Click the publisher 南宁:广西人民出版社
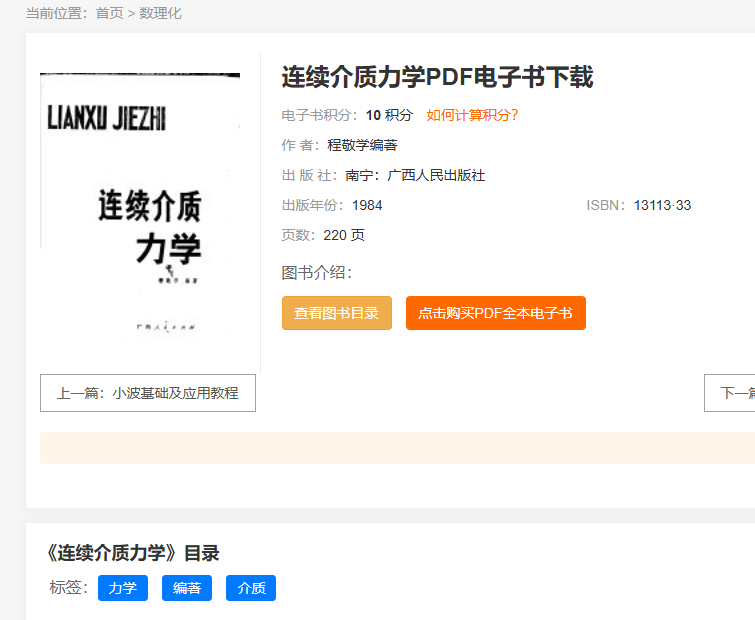This screenshot has height=620, width=755. (415, 175)
